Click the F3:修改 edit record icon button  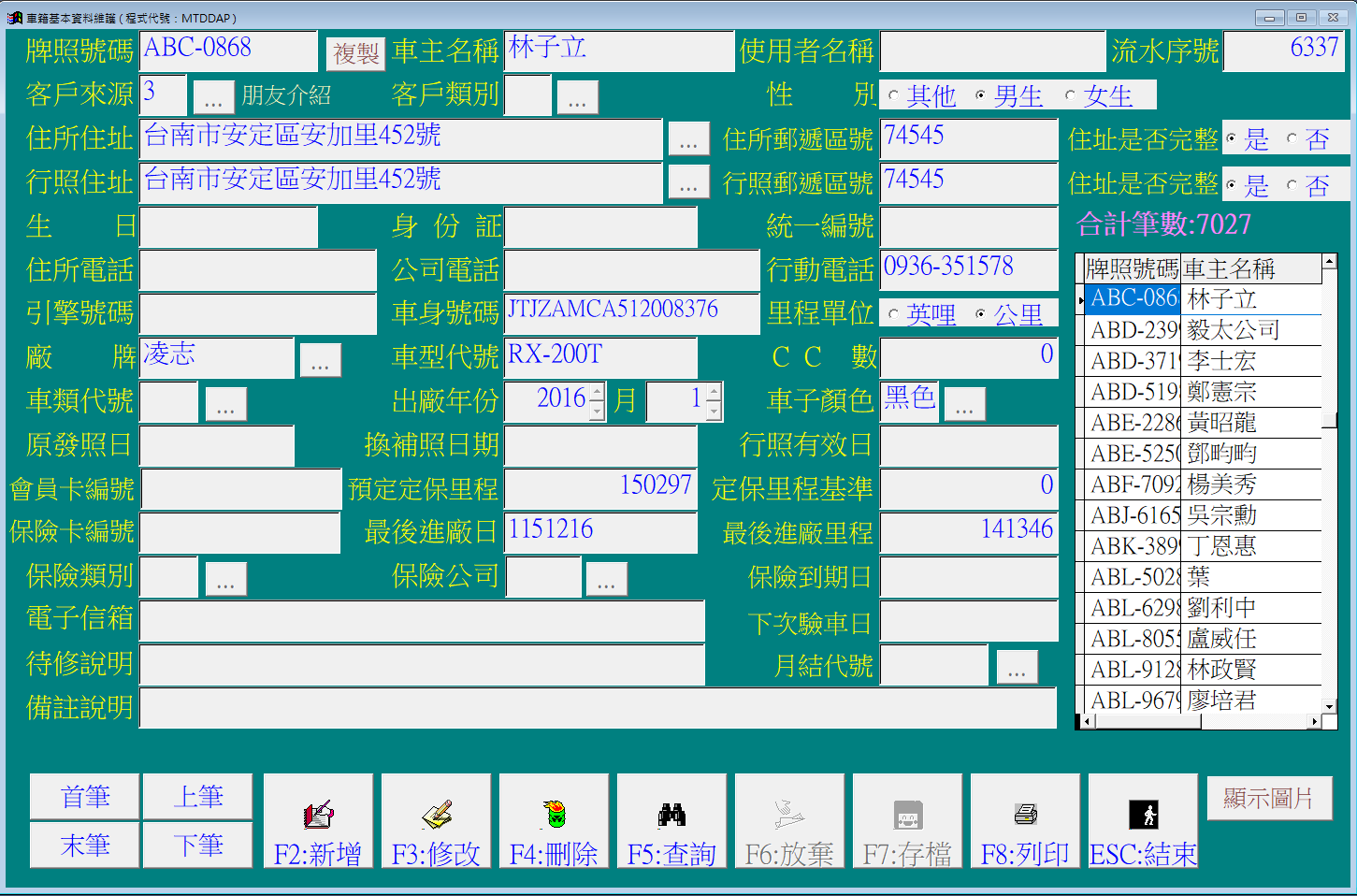point(436,820)
